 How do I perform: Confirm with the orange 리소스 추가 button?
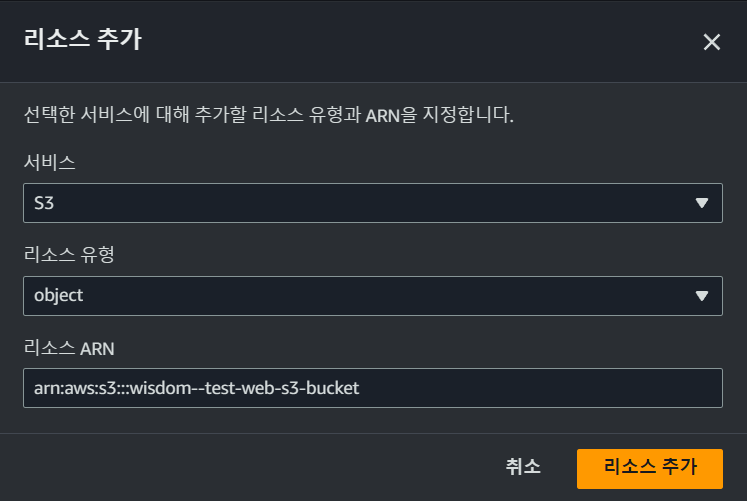(650, 469)
